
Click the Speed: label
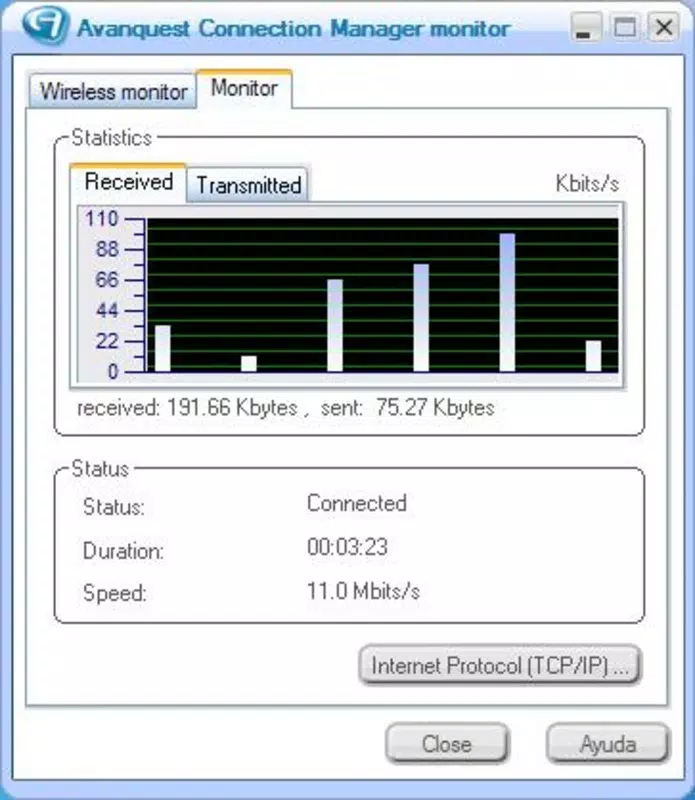click(x=115, y=593)
